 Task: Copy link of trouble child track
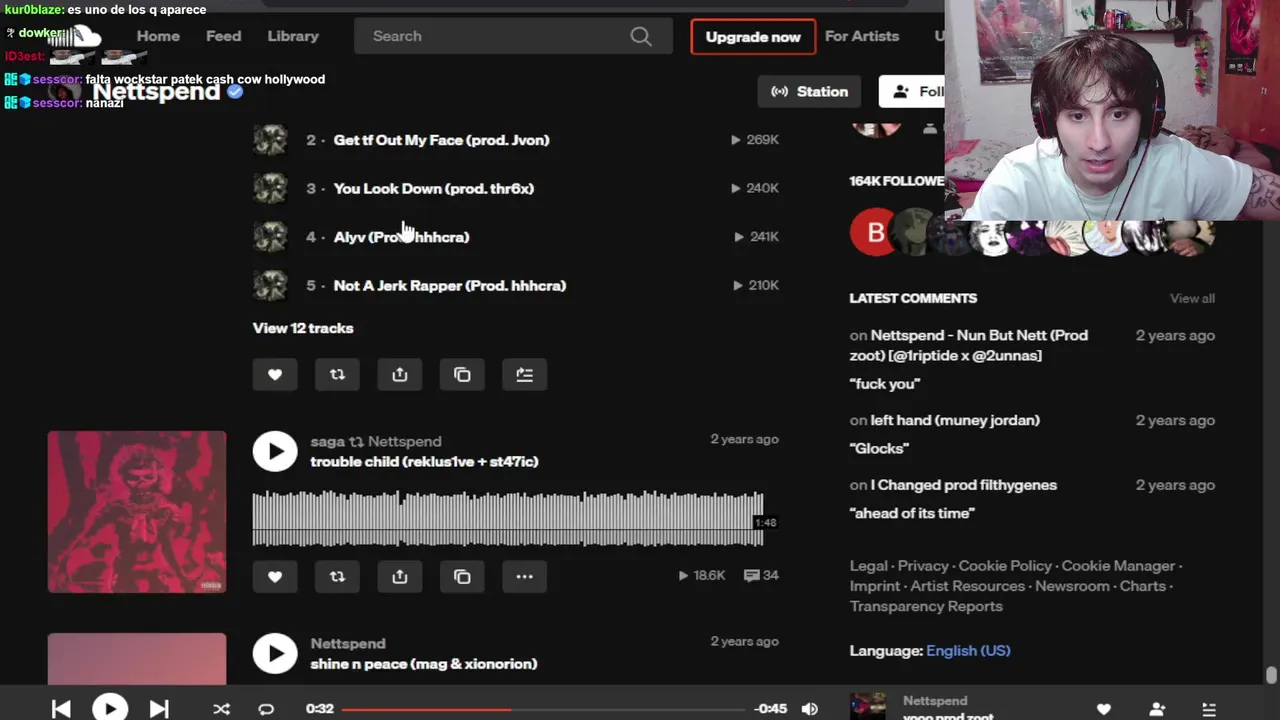(462, 576)
